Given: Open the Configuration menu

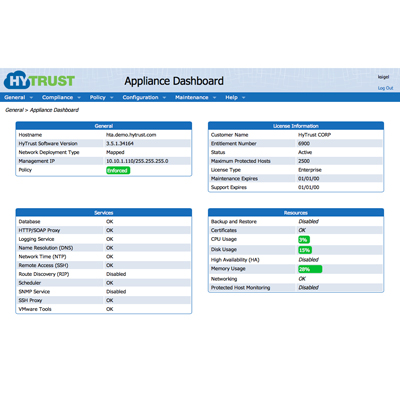Looking at the screenshot, I should [x=140, y=97].
